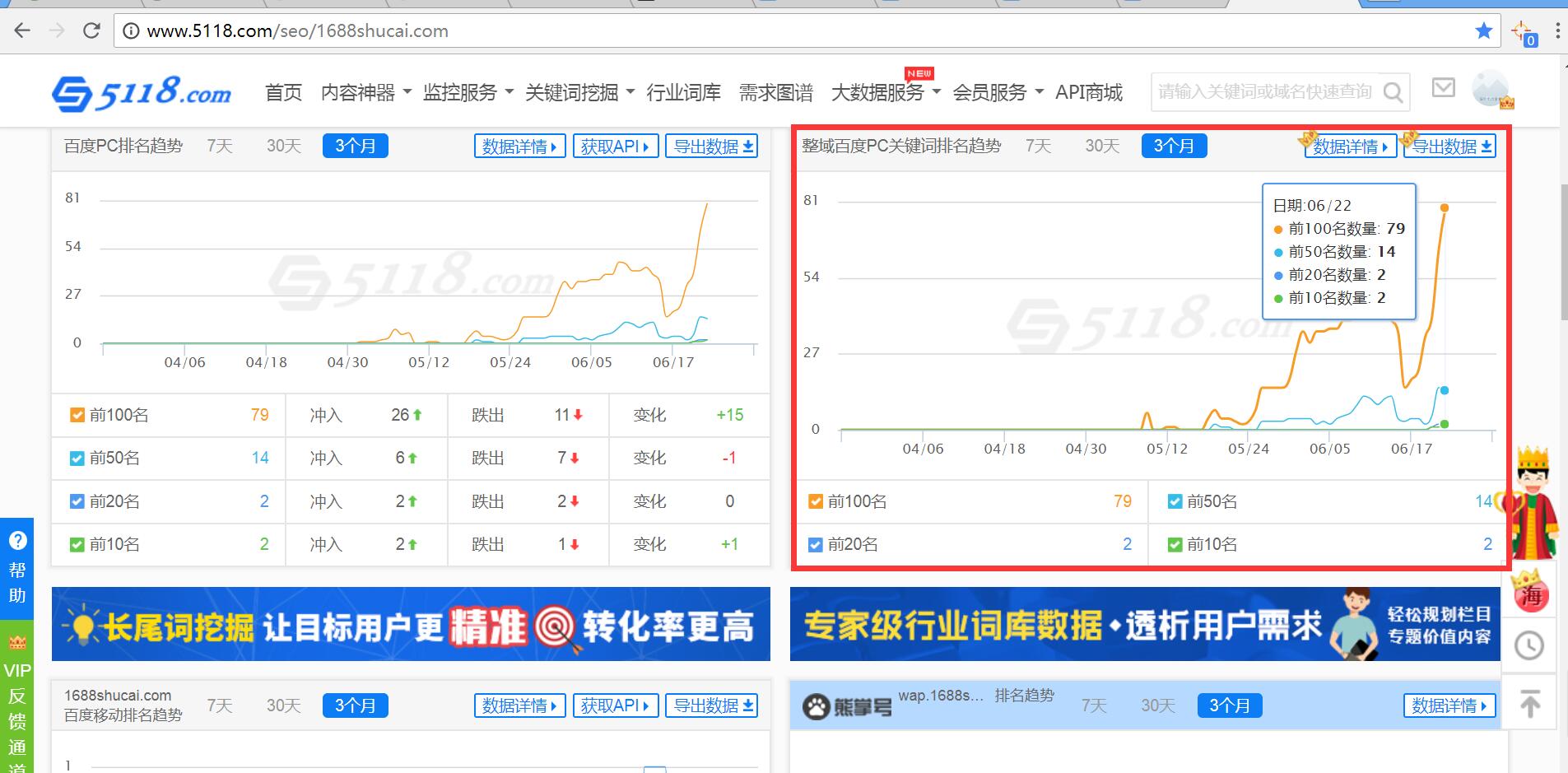Click the site info icon in address bar
Image resolution: width=1568 pixels, height=773 pixels.
131,31
